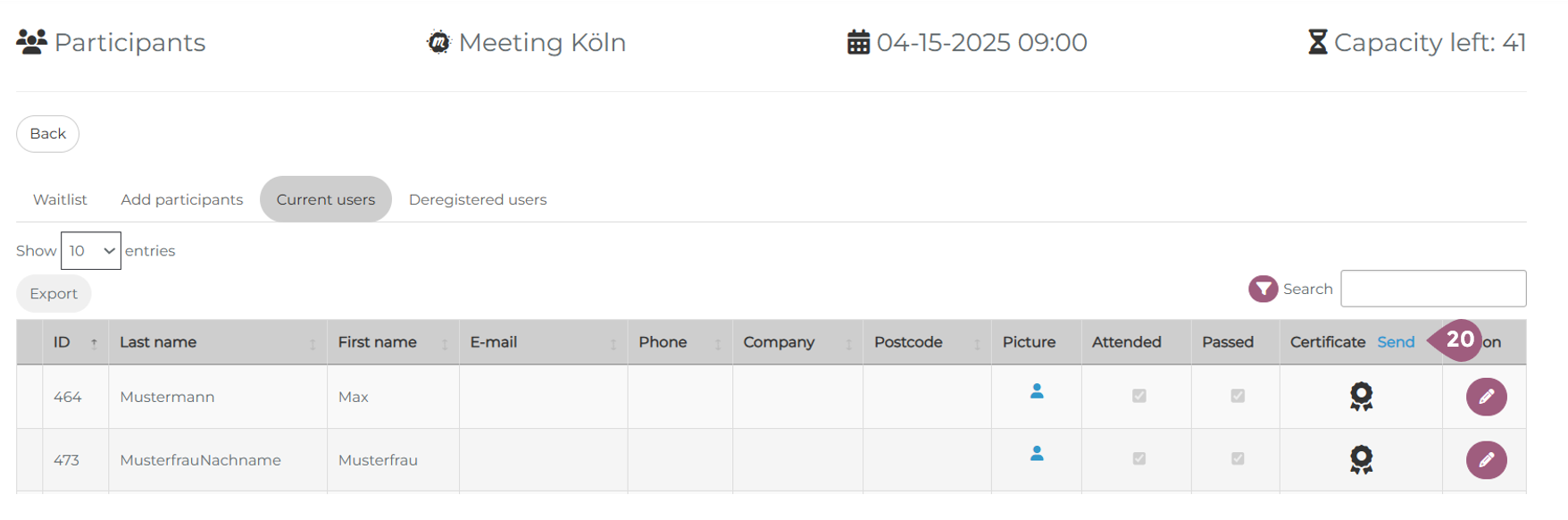Open the Show entries dropdown

90,251
